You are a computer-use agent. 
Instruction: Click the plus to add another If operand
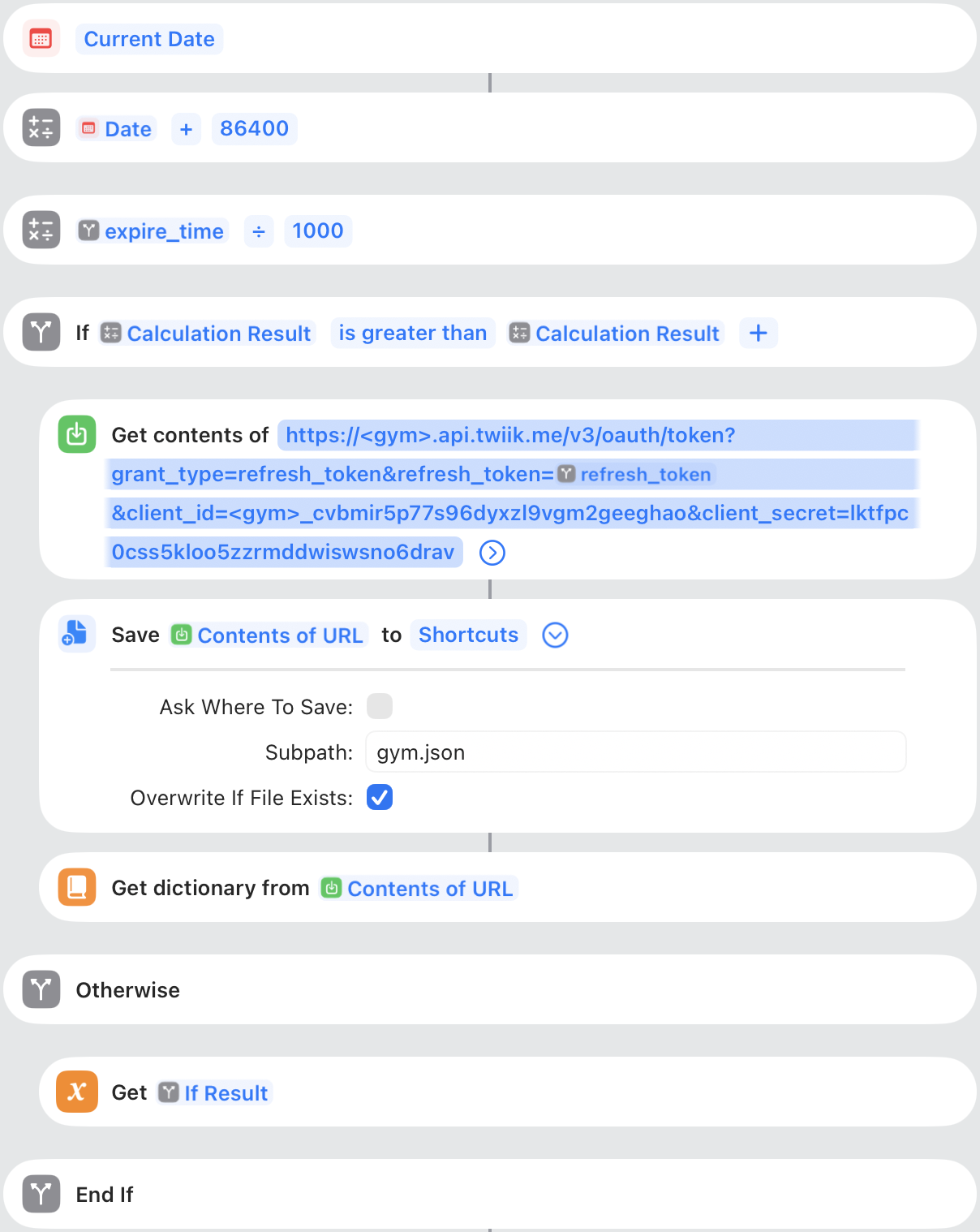coord(758,333)
